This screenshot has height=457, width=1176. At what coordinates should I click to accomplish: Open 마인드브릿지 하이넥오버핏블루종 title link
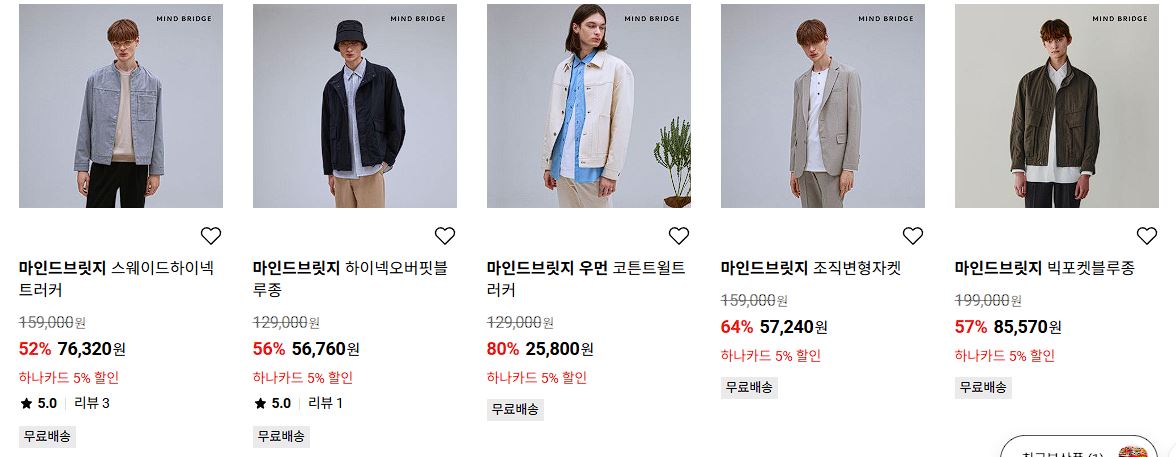tap(350, 278)
